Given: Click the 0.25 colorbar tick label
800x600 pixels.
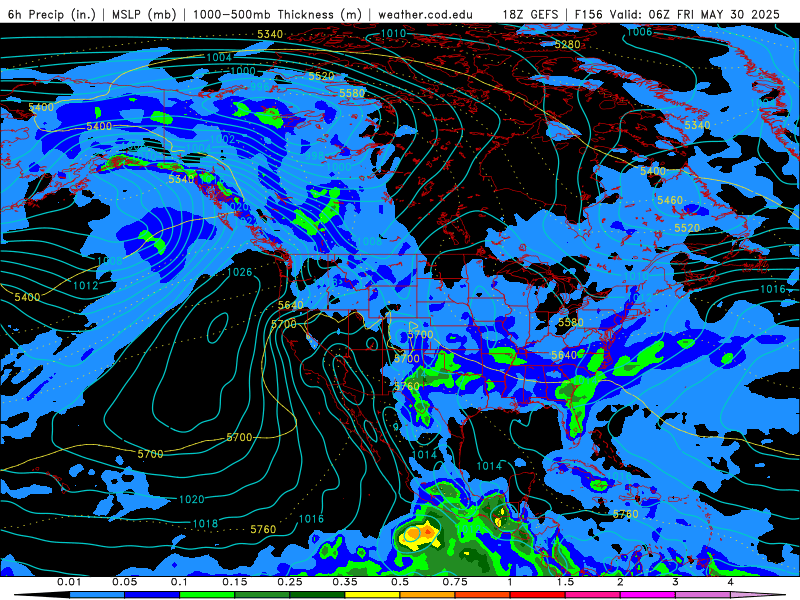Looking at the screenshot, I should tap(290, 582).
